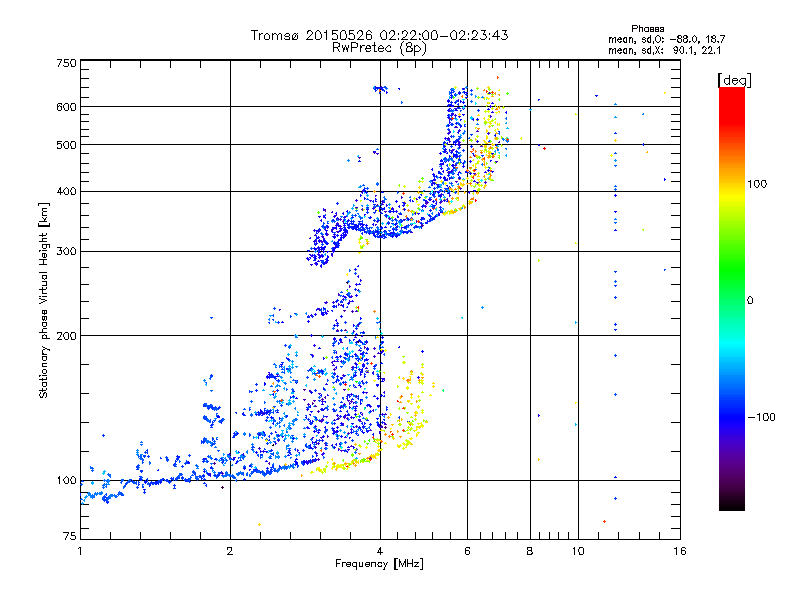Click y-axis tick label "500"
800x600 pixels.
[x=66, y=145]
